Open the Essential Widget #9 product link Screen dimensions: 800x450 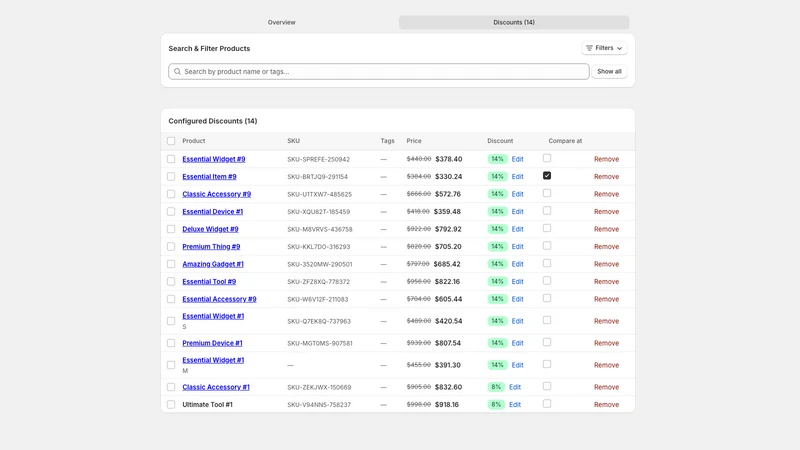tap(214, 159)
